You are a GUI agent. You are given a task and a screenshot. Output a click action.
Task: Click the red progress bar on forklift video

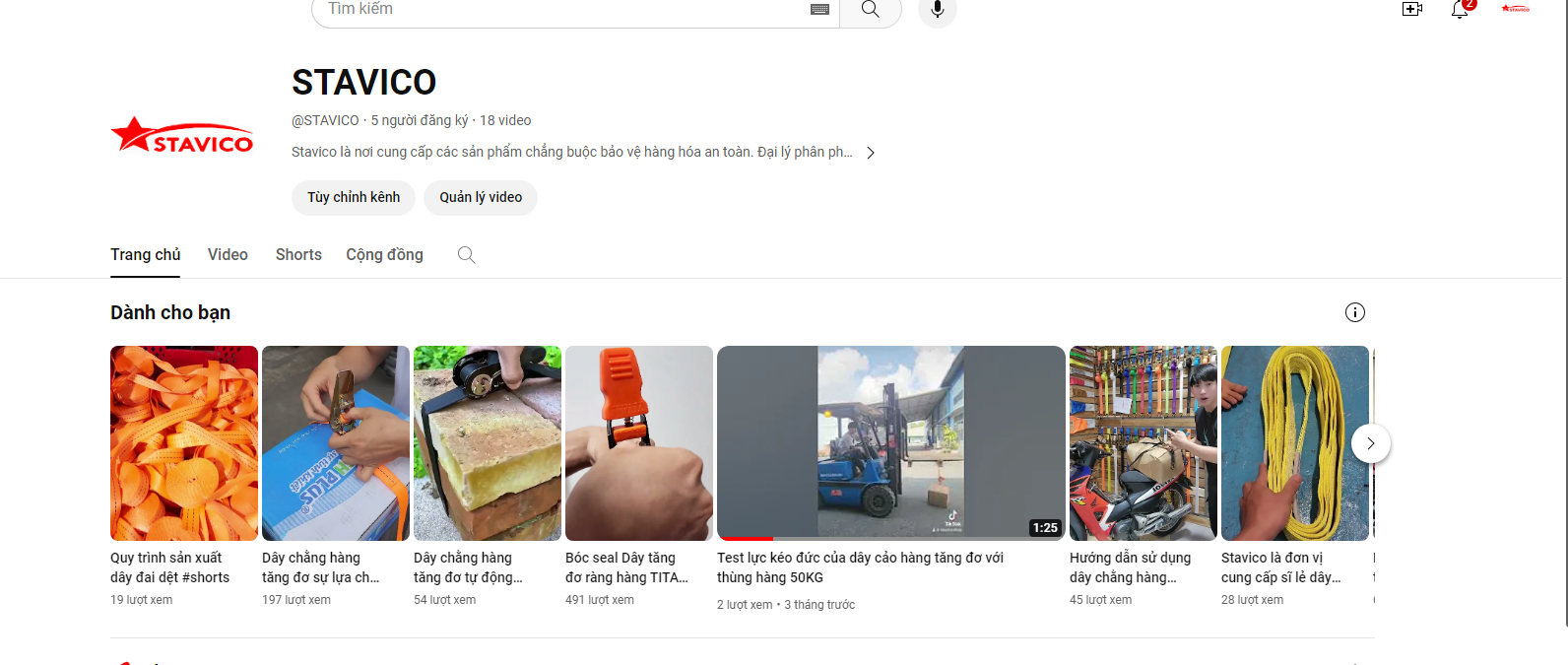[746, 539]
